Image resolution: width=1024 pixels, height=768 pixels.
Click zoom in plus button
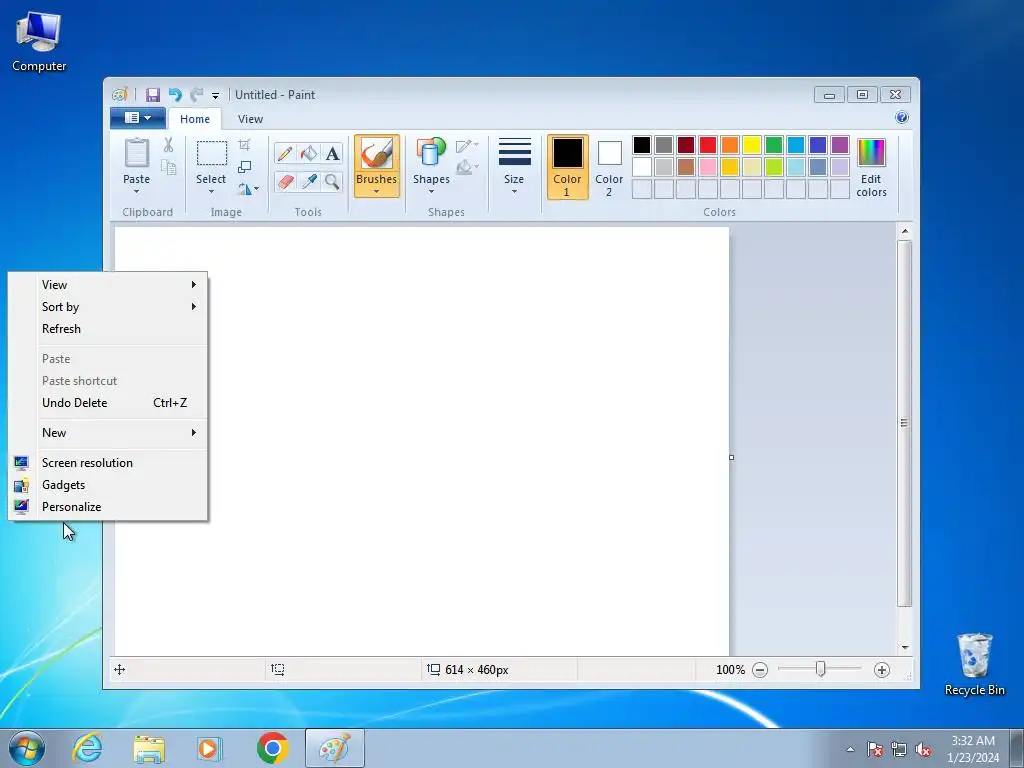[x=882, y=670]
